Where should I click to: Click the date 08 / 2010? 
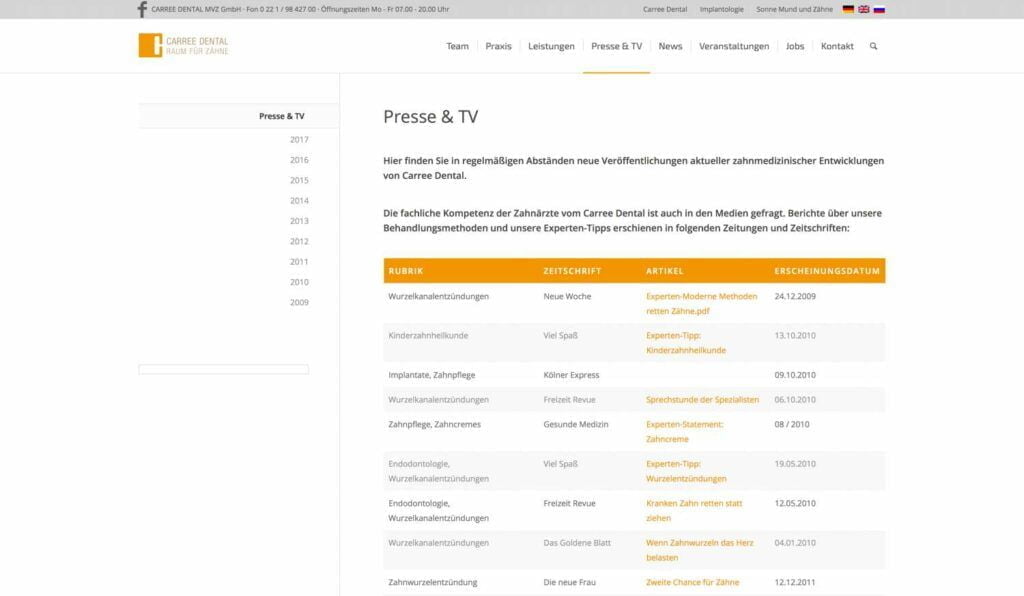pos(792,424)
